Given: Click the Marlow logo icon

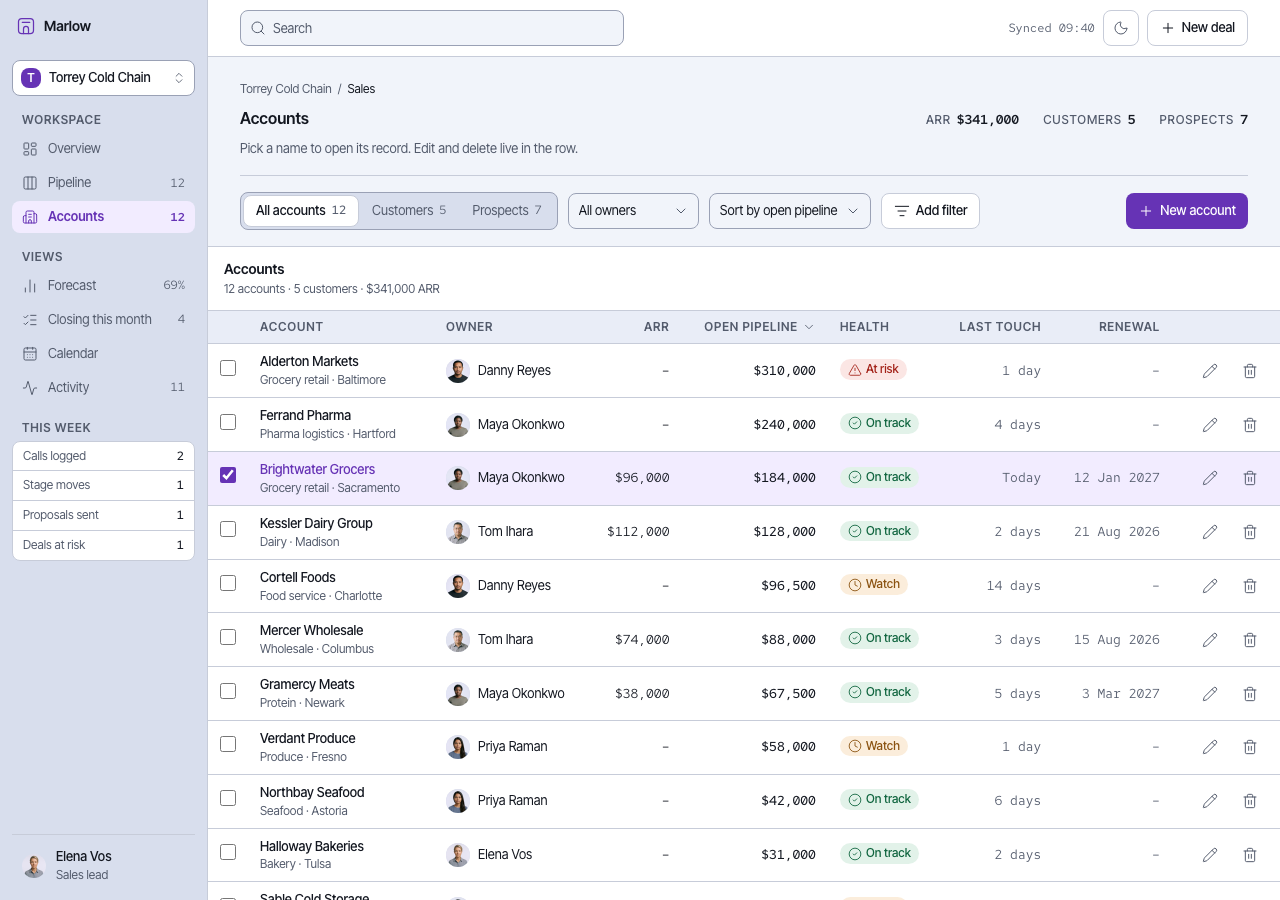Looking at the screenshot, I should [26, 26].
